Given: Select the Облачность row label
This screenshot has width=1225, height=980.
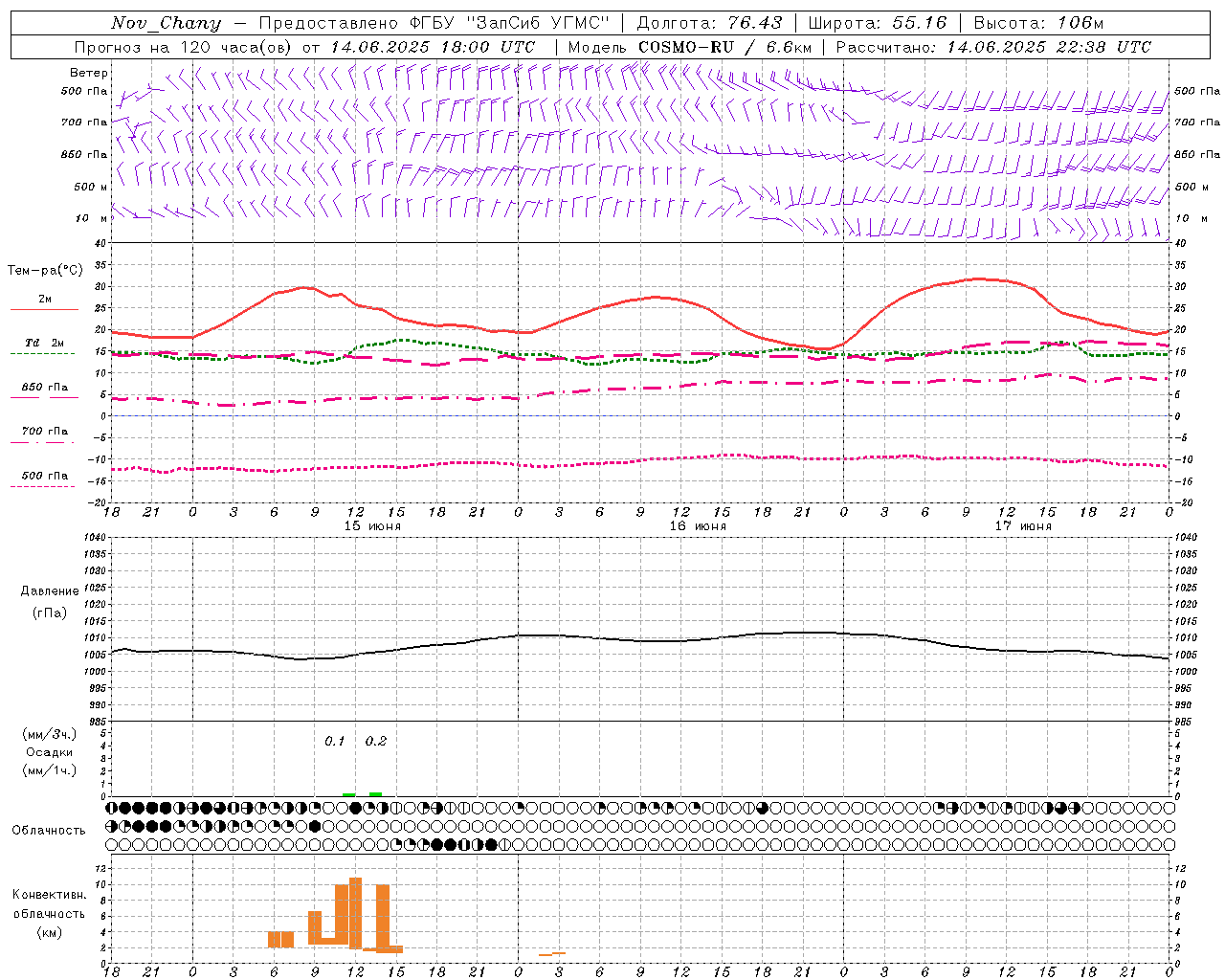Looking at the screenshot, I should (50, 830).
